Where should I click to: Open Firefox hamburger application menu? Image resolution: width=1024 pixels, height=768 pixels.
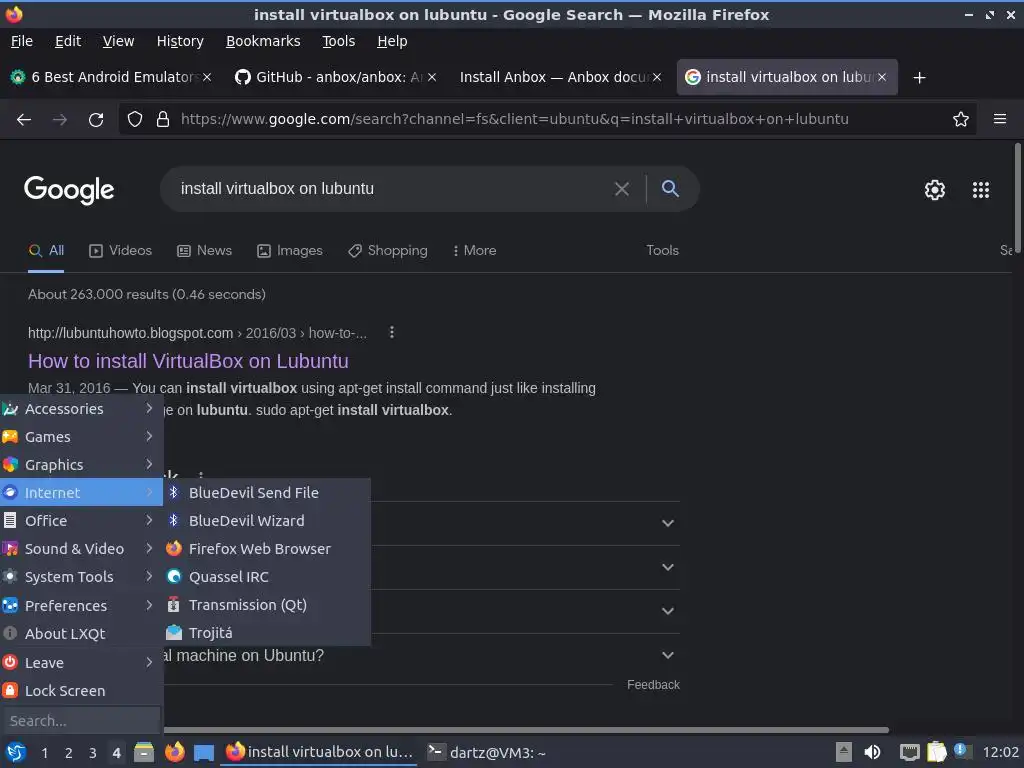point(1000,119)
